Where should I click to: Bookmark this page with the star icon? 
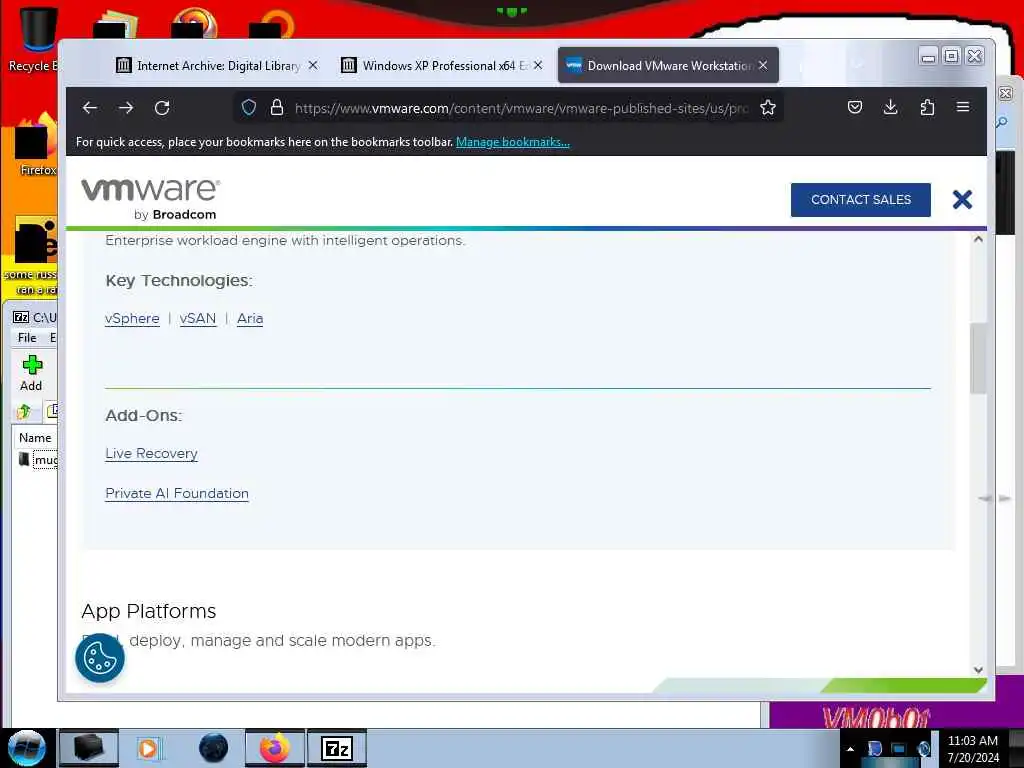click(768, 107)
